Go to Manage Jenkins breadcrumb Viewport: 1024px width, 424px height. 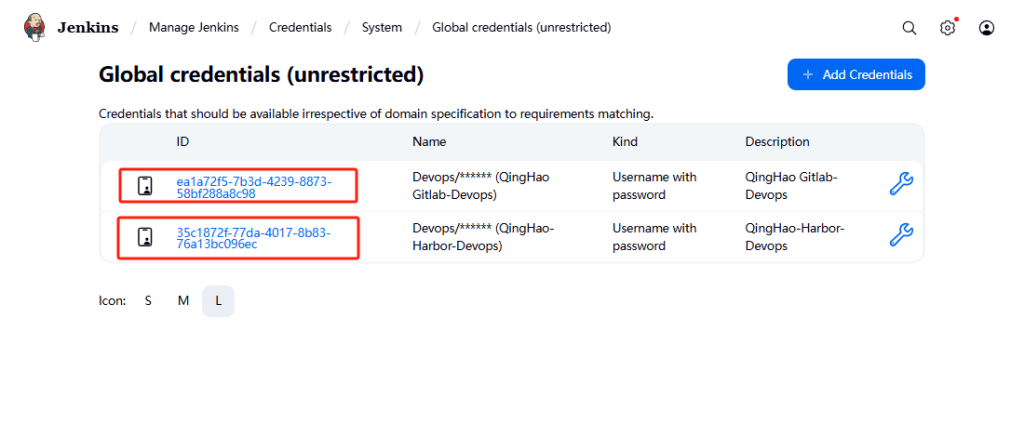pyautogui.click(x=194, y=27)
